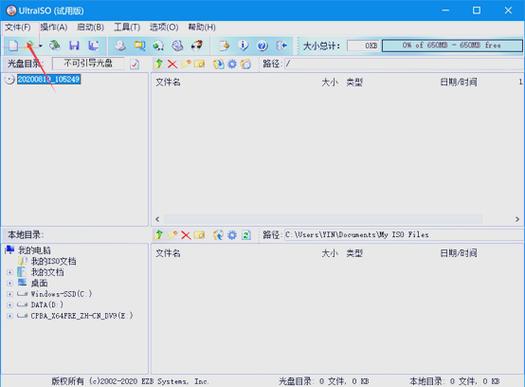Click the Open CD/DVD disc toolbar icon
The width and height of the screenshot is (525, 387).
(x=55, y=45)
